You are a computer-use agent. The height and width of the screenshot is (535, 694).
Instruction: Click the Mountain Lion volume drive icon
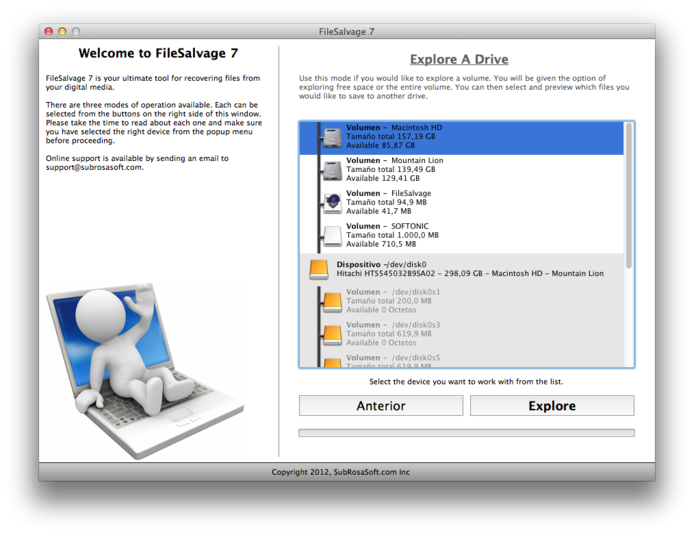tap(332, 171)
